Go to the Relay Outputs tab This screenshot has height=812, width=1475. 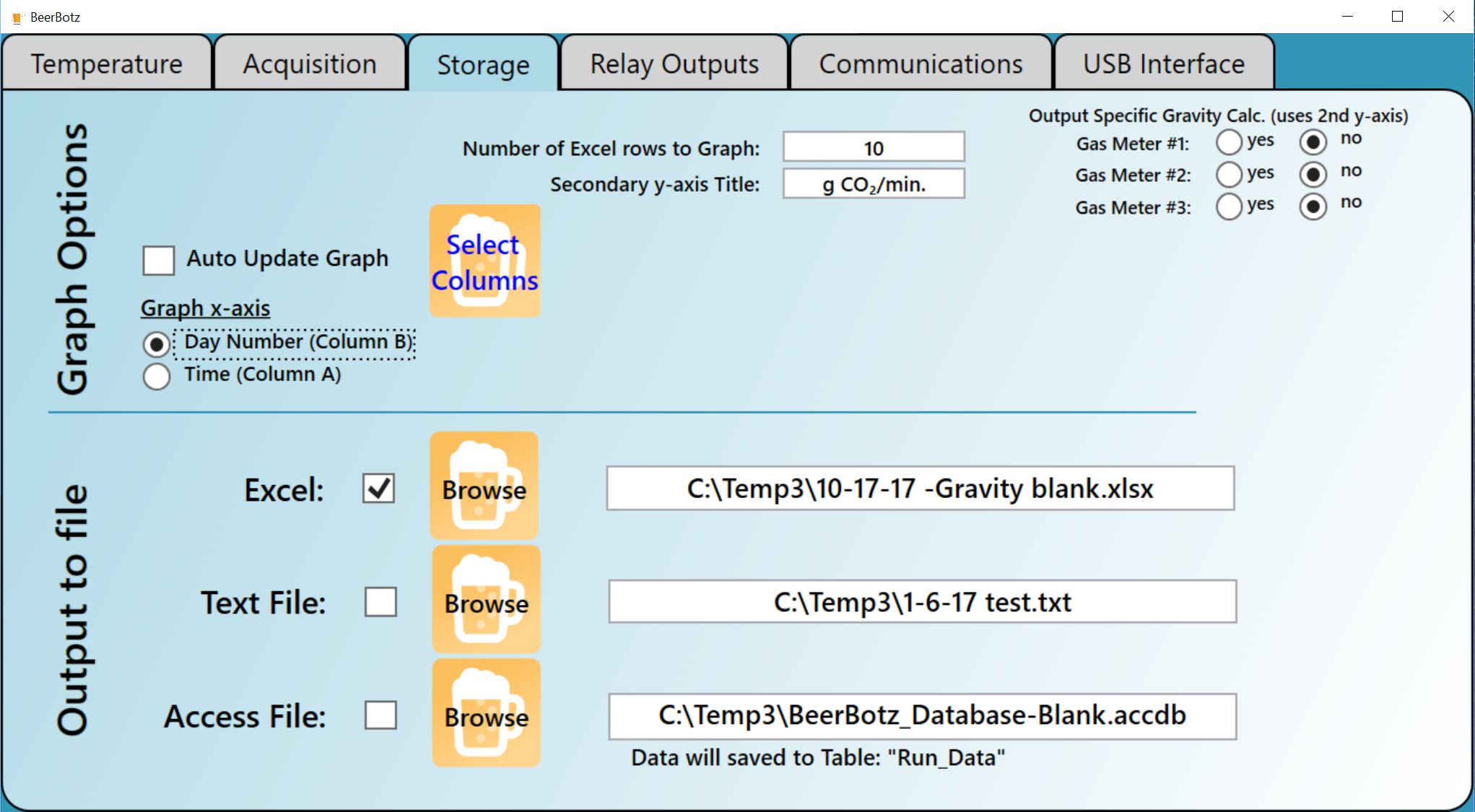(674, 64)
